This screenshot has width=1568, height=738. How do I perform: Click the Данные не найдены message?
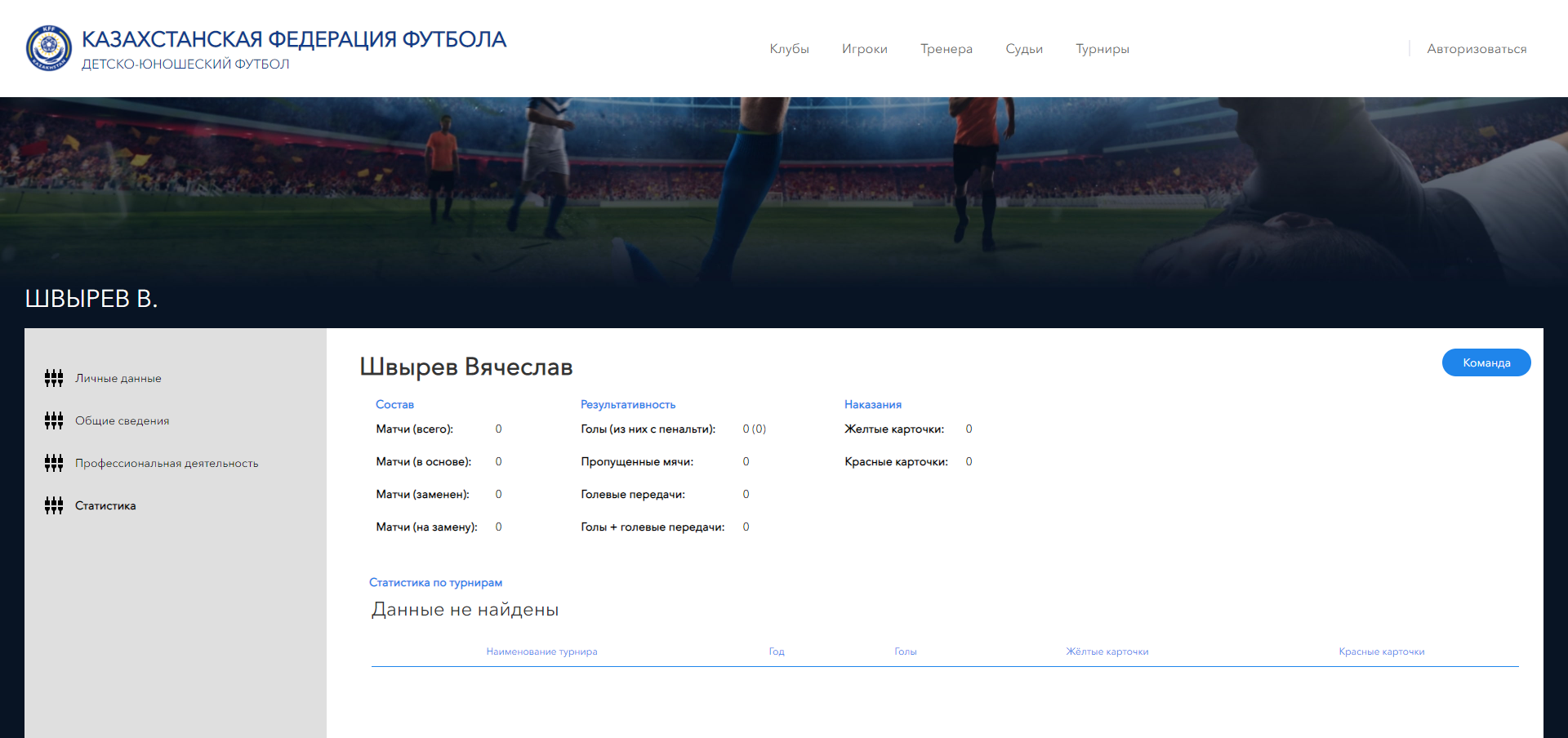(x=465, y=610)
